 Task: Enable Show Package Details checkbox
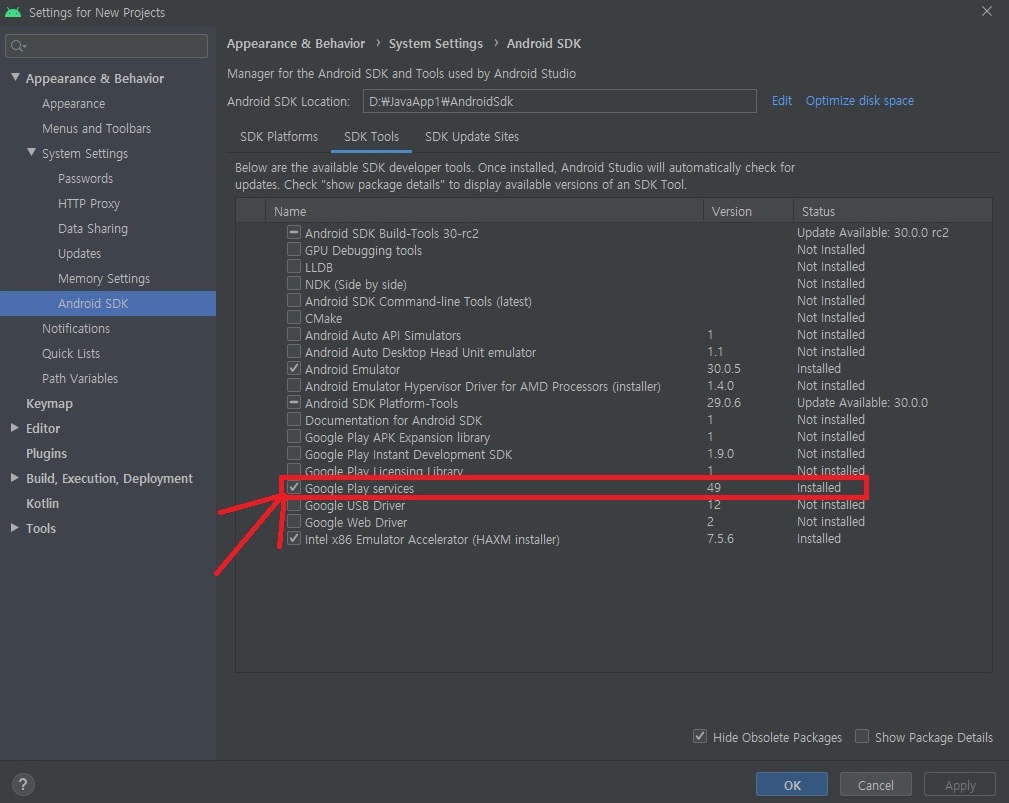[x=862, y=736]
